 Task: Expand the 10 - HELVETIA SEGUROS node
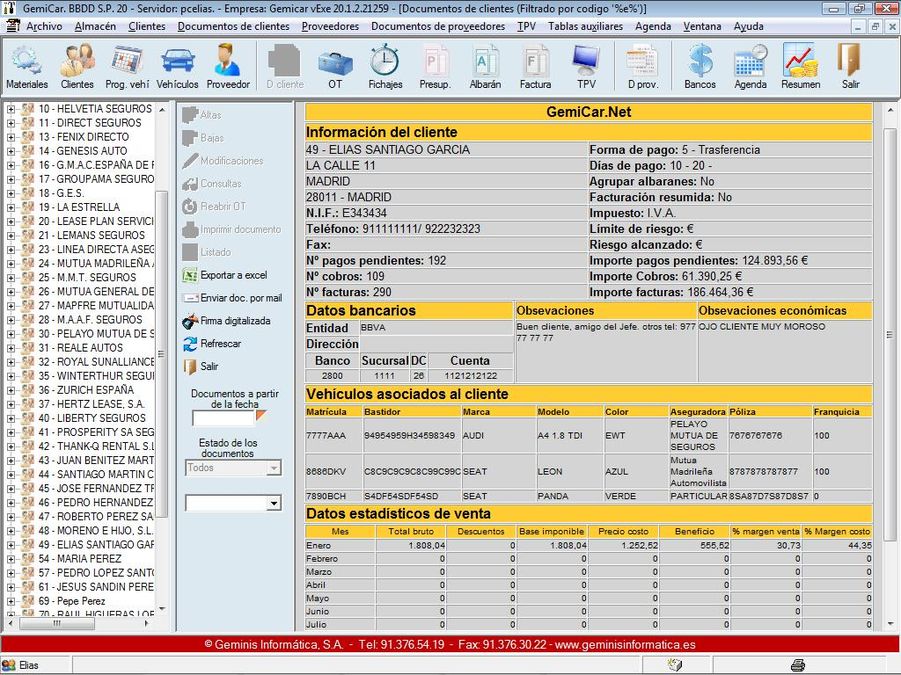[11, 109]
